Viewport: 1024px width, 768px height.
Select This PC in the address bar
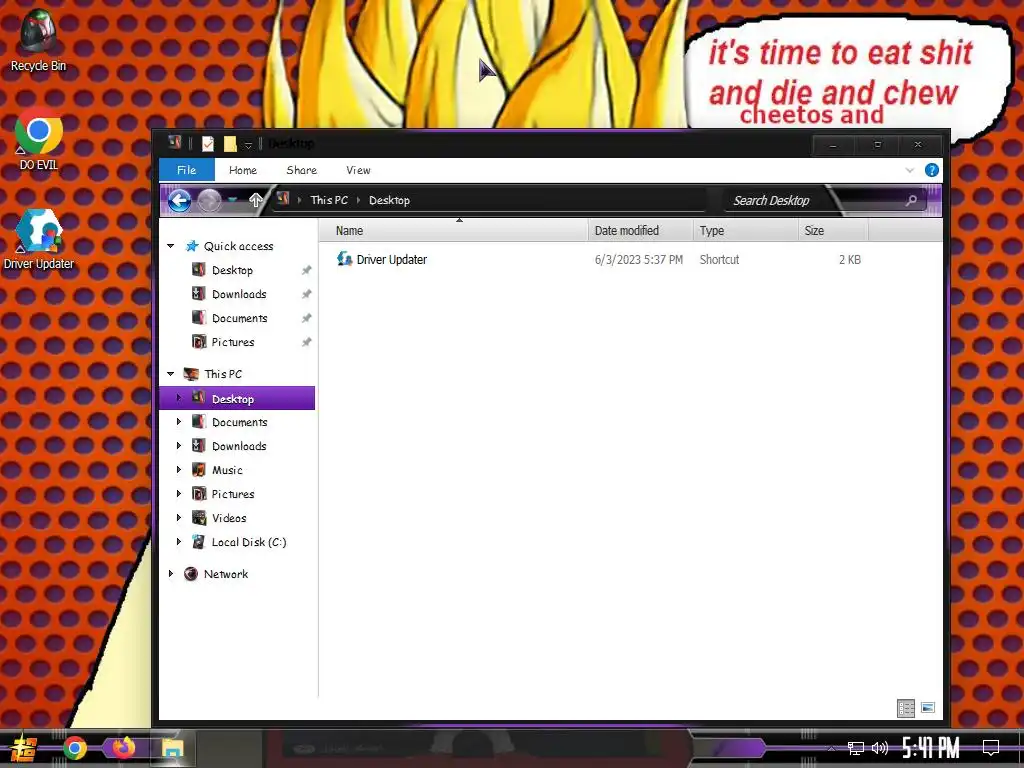click(329, 200)
